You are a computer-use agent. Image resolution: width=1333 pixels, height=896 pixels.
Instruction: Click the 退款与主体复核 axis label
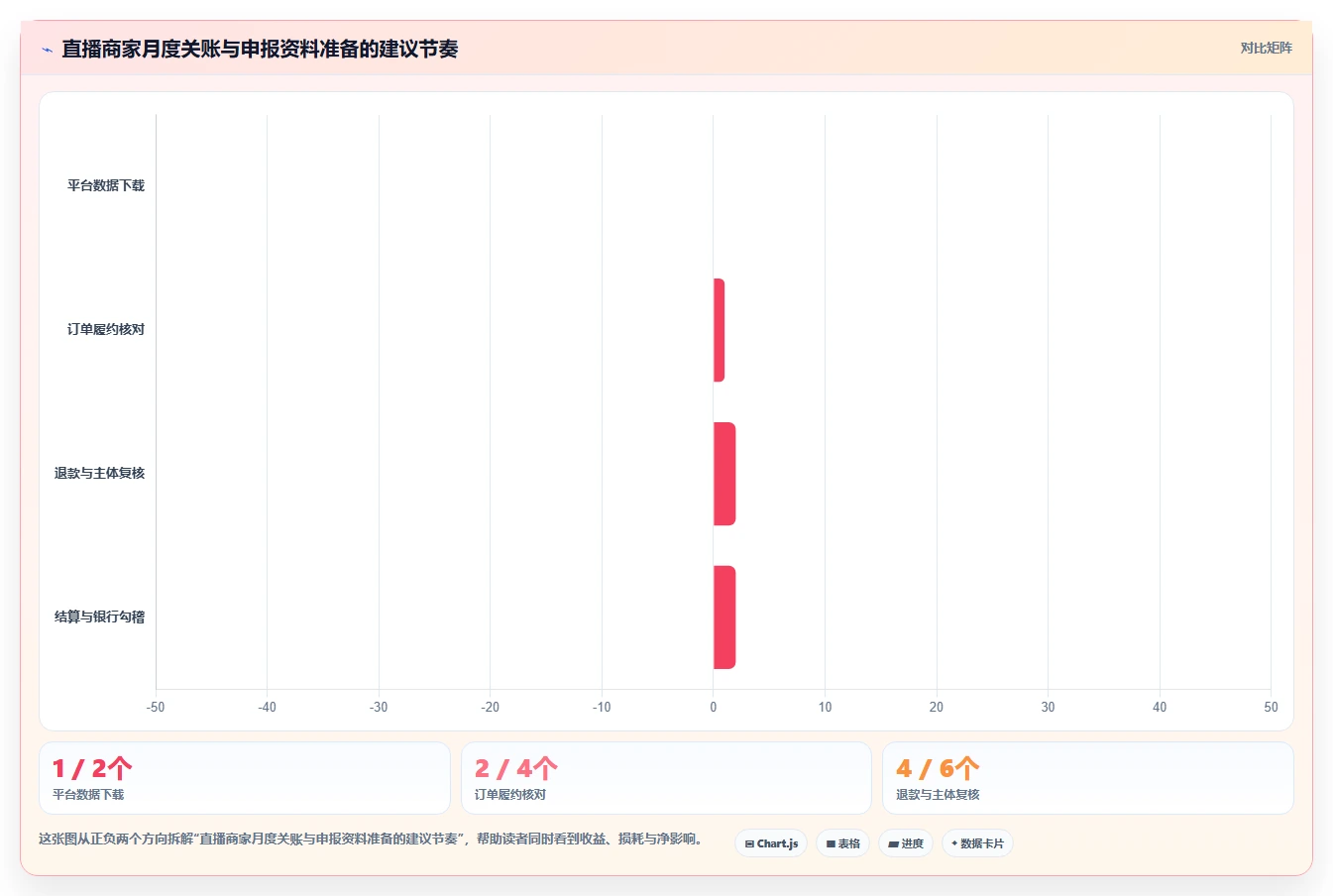[99, 473]
